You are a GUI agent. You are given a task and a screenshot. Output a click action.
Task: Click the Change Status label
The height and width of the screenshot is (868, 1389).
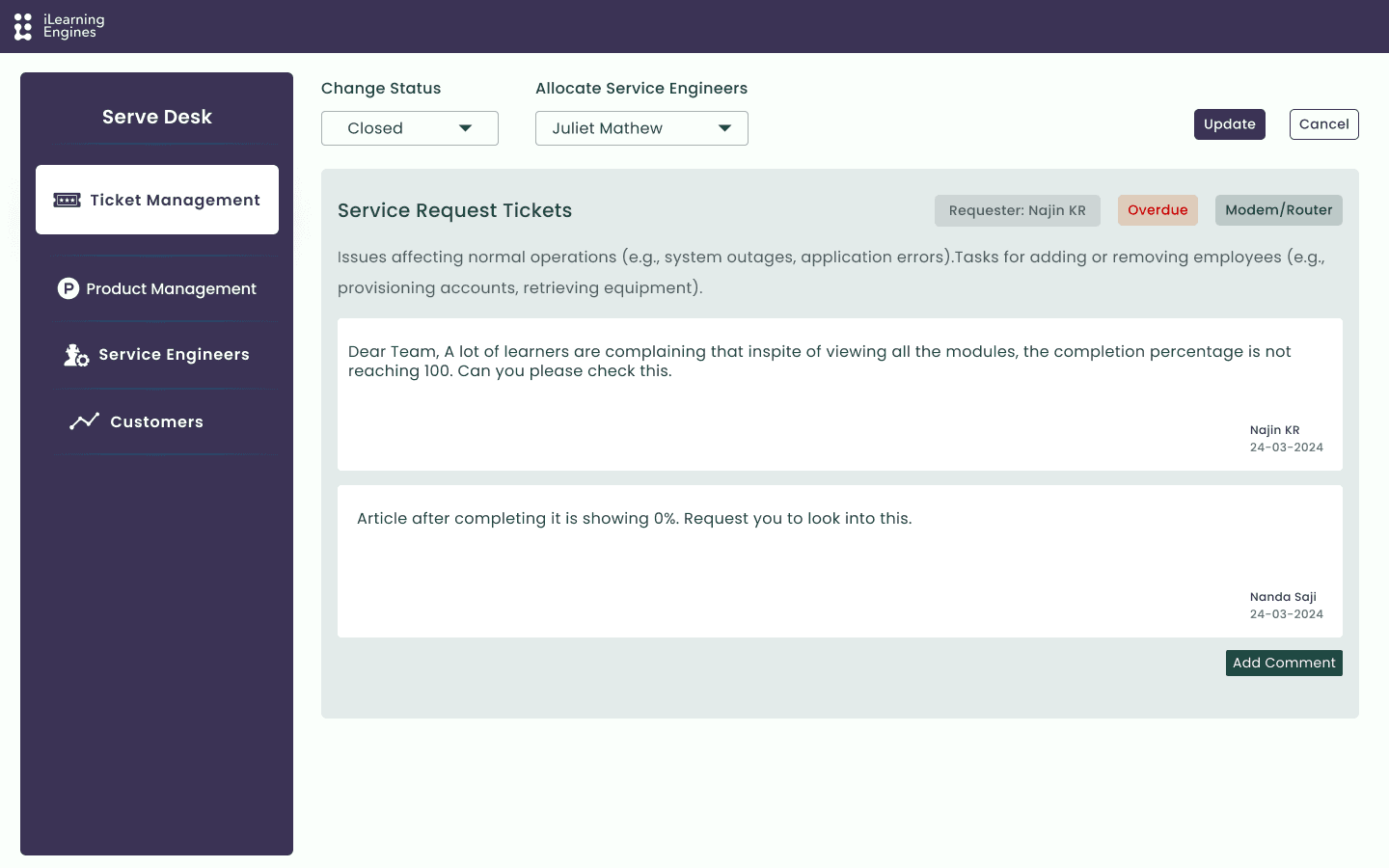coord(381,88)
